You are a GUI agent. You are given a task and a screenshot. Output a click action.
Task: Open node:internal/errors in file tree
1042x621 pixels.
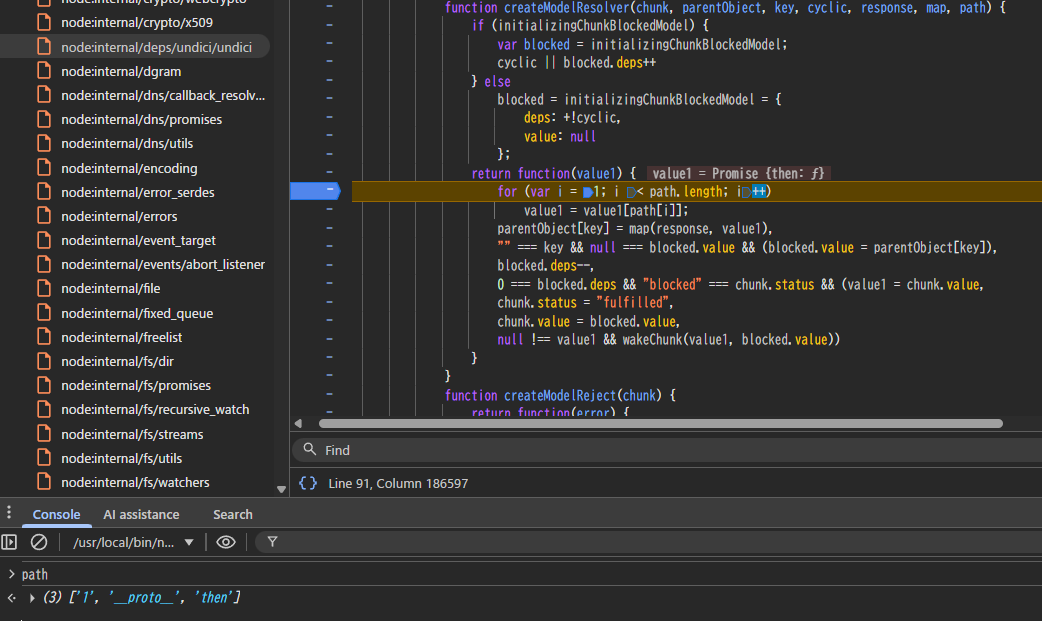pos(119,216)
